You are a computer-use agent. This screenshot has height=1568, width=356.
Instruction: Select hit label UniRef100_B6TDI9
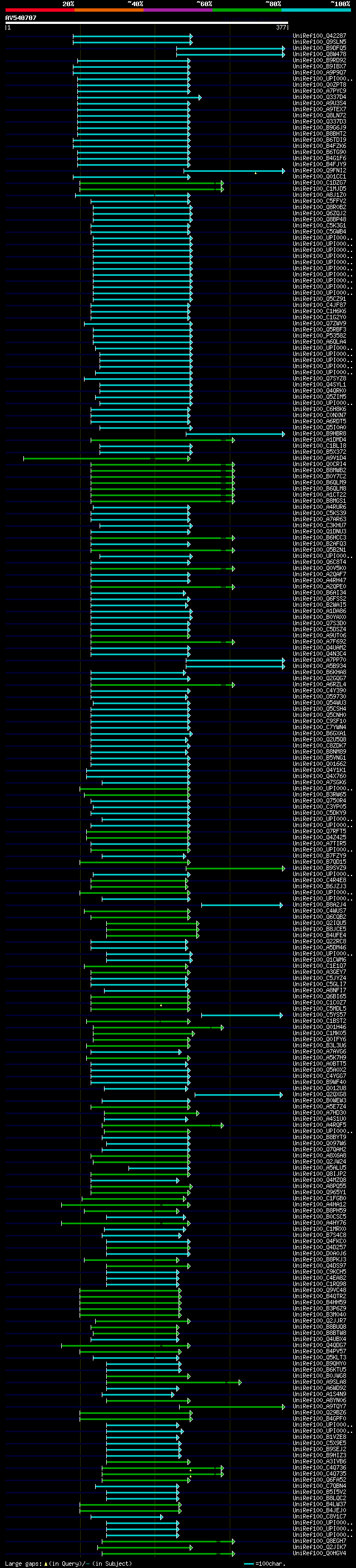319,140
